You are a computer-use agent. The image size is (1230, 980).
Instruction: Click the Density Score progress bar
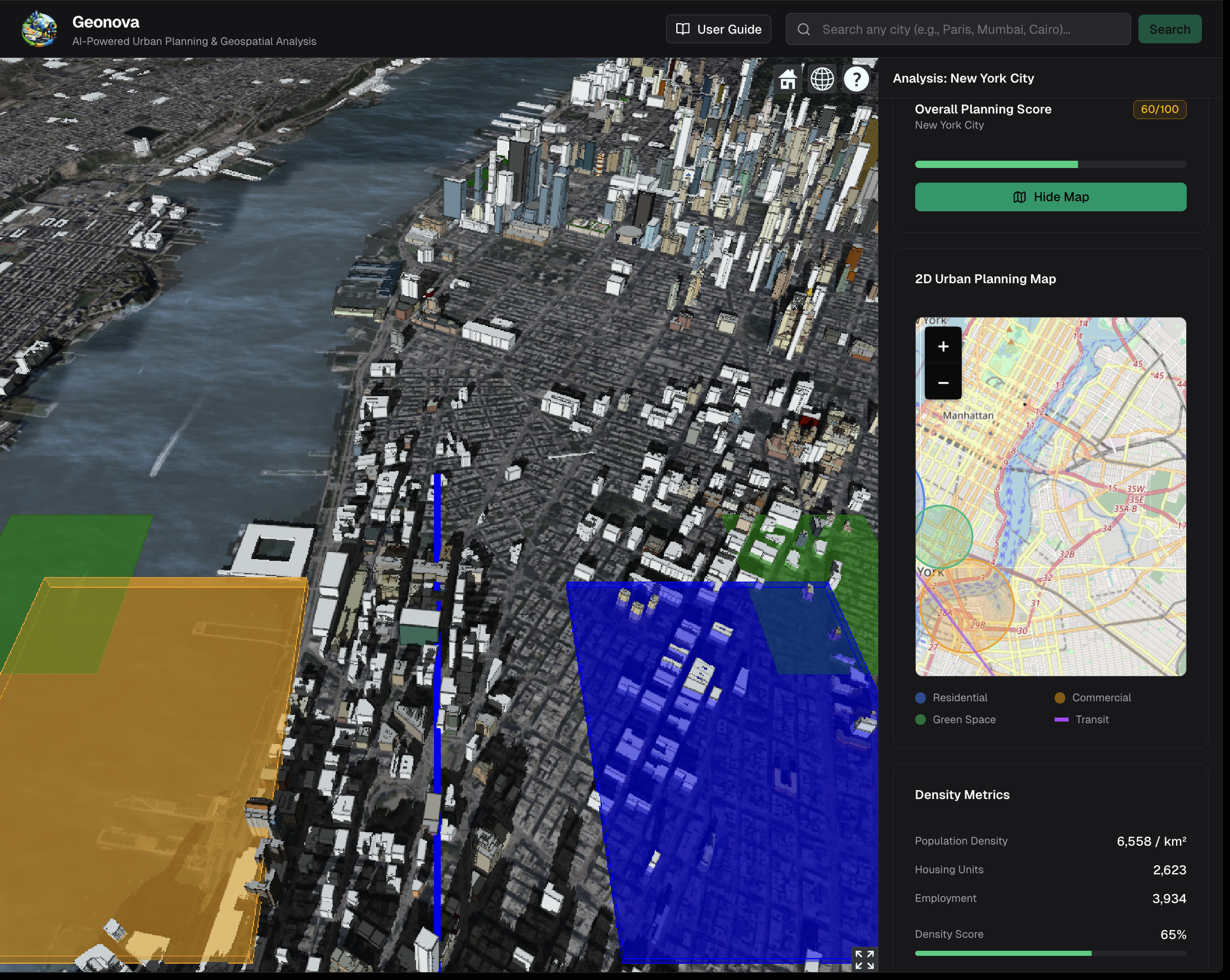(x=1050, y=953)
